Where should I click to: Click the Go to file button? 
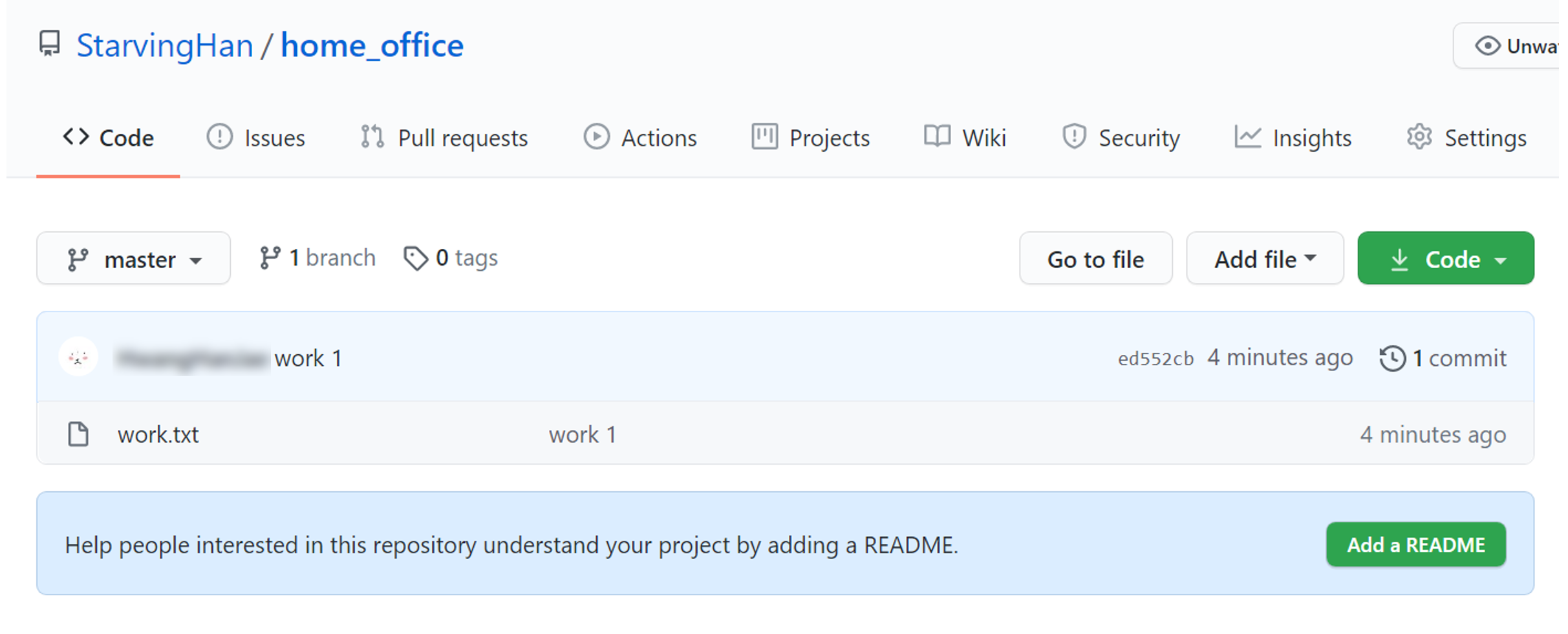(x=1096, y=259)
